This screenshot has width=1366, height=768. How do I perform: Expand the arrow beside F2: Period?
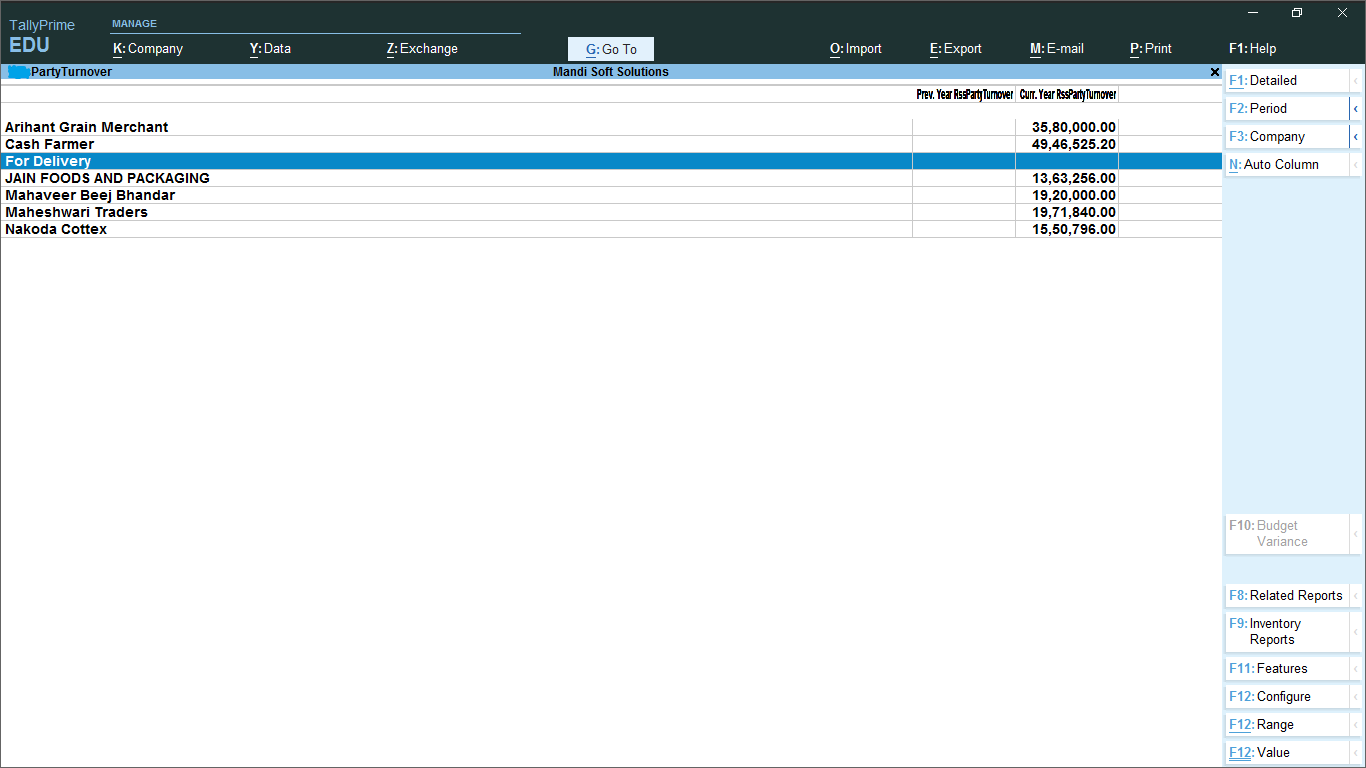[x=1355, y=109]
